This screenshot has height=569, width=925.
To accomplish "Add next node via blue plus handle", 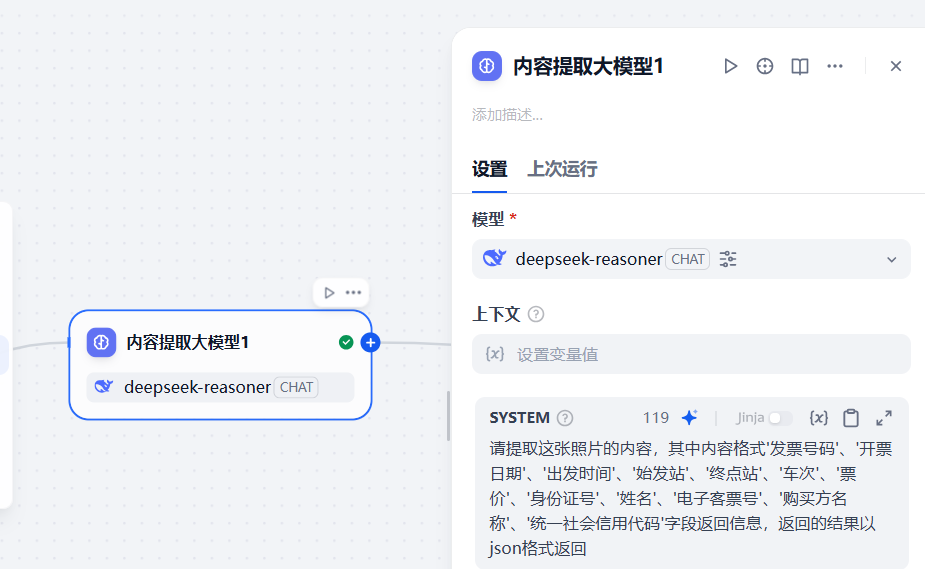I will (x=370, y=343).
